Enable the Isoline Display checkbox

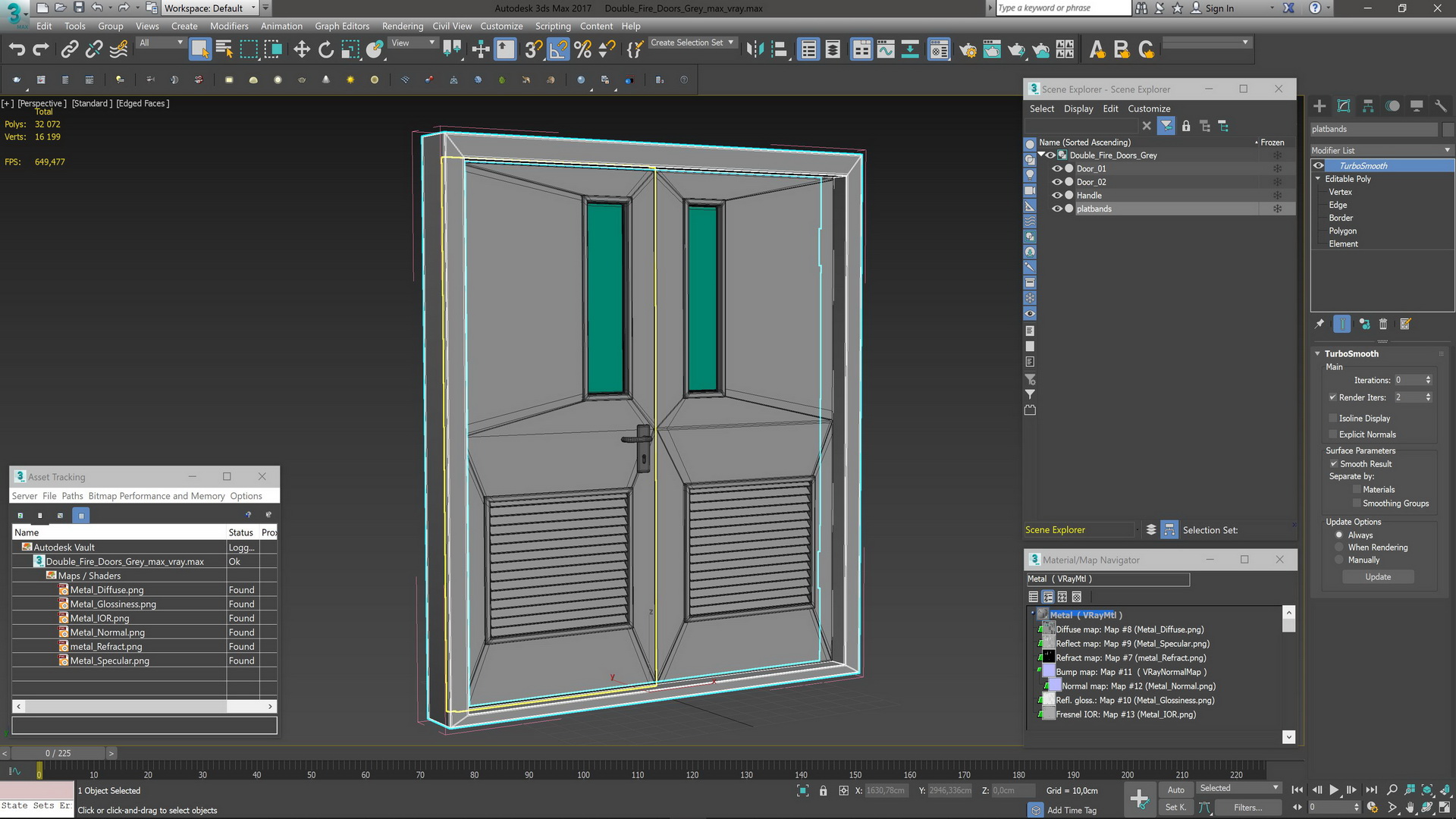(1332, 419)
